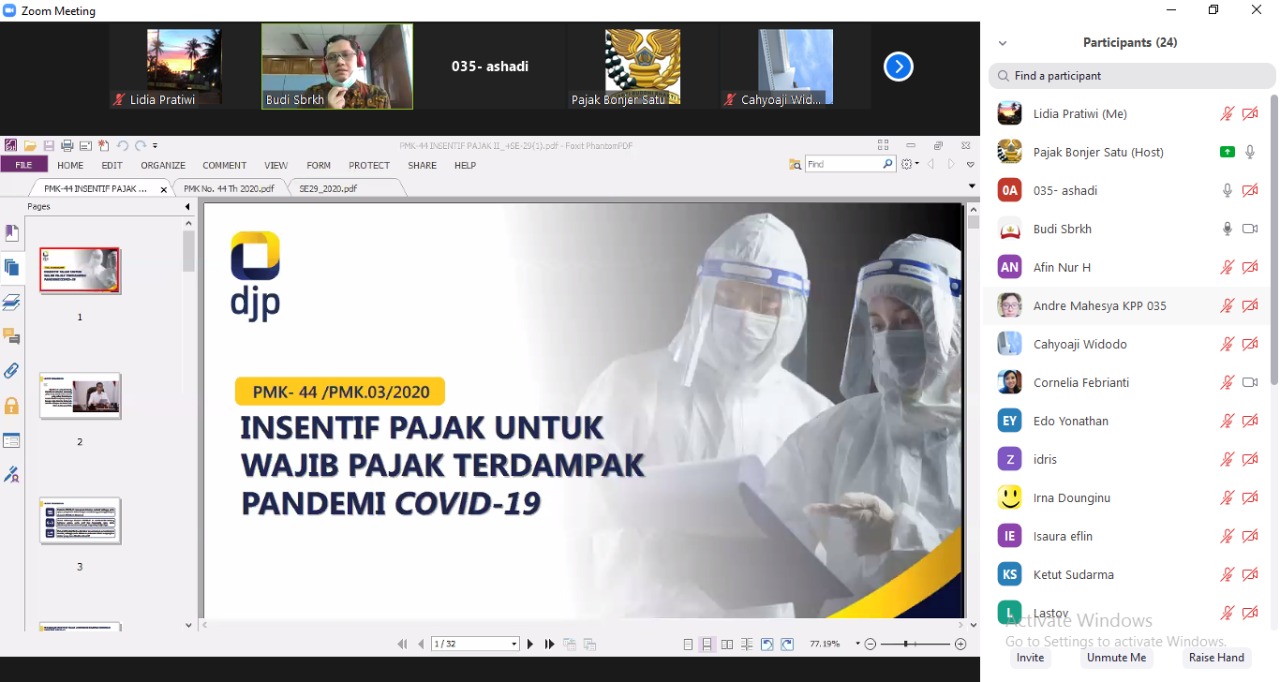Show the Layers panel in sidebar
The image size is (1280, 682).
(12, 302)
